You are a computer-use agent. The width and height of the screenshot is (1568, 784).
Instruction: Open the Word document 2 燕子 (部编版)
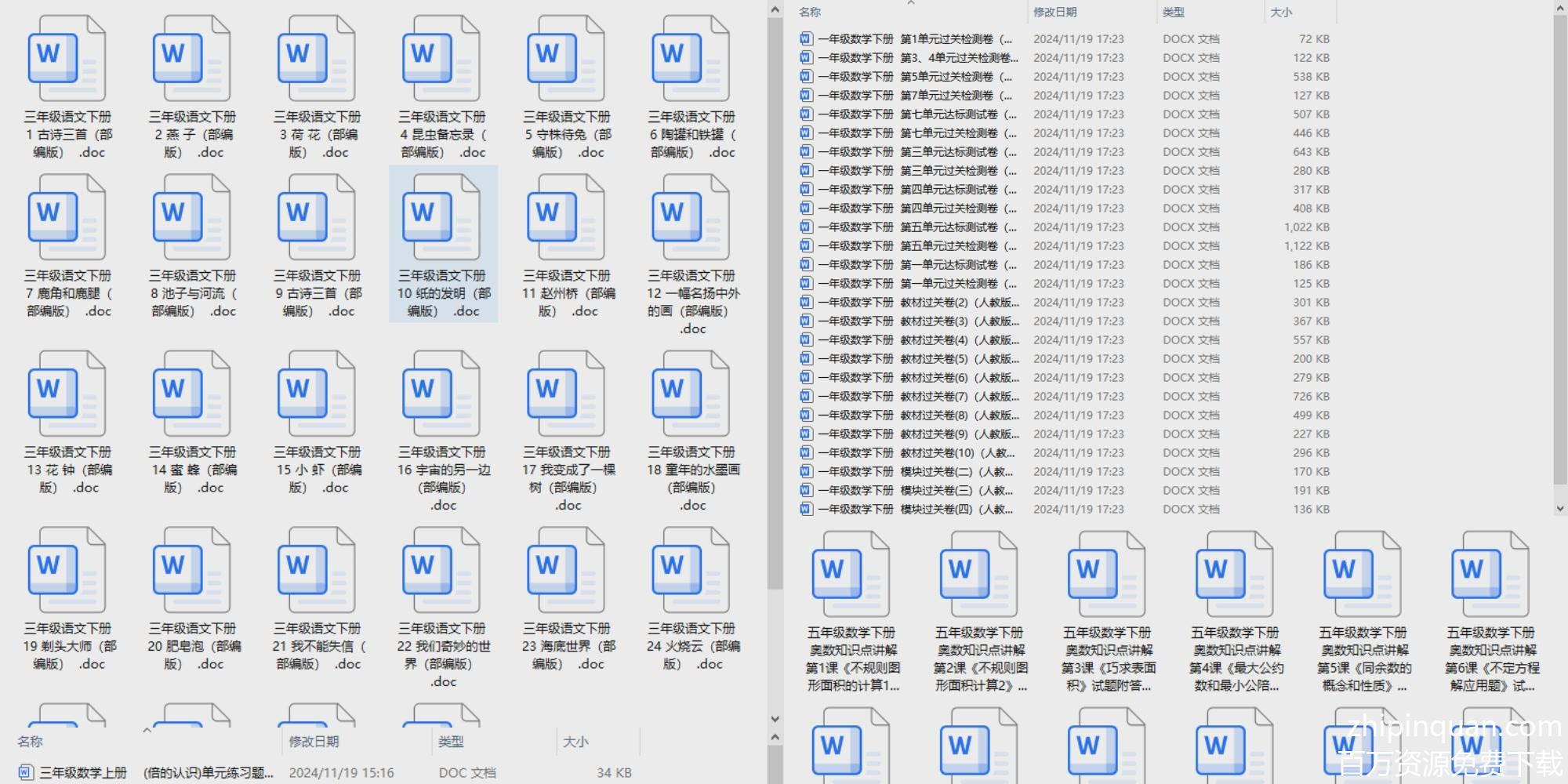(x=191, y=59)
